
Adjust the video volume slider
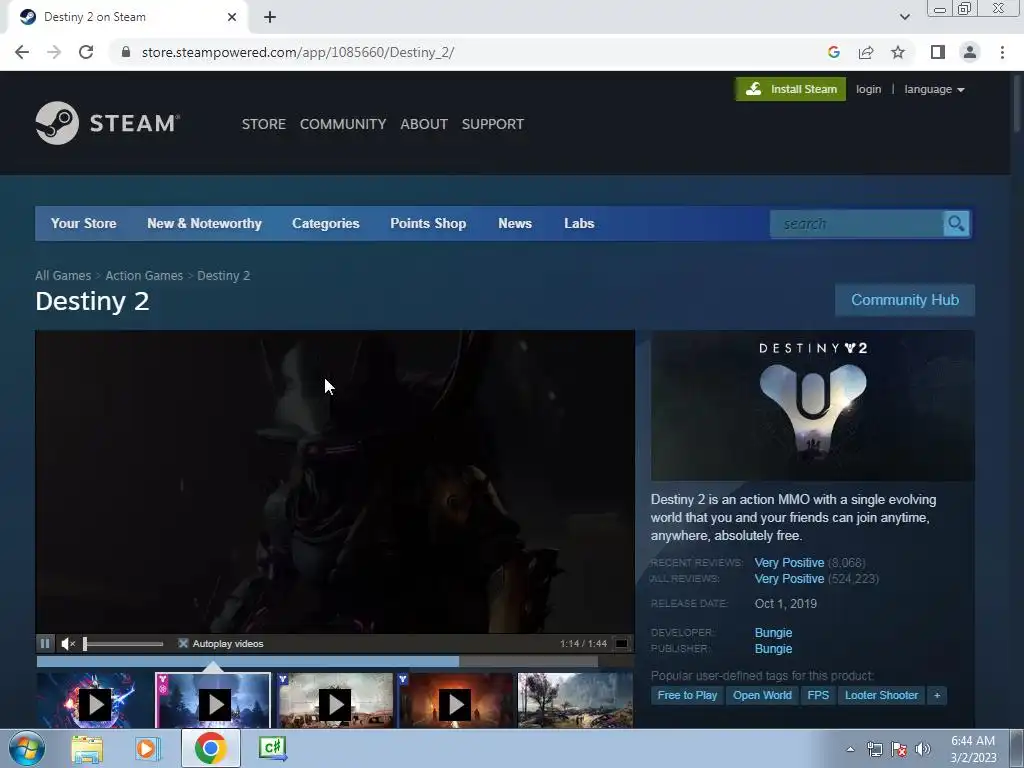(x=123, y=644)
